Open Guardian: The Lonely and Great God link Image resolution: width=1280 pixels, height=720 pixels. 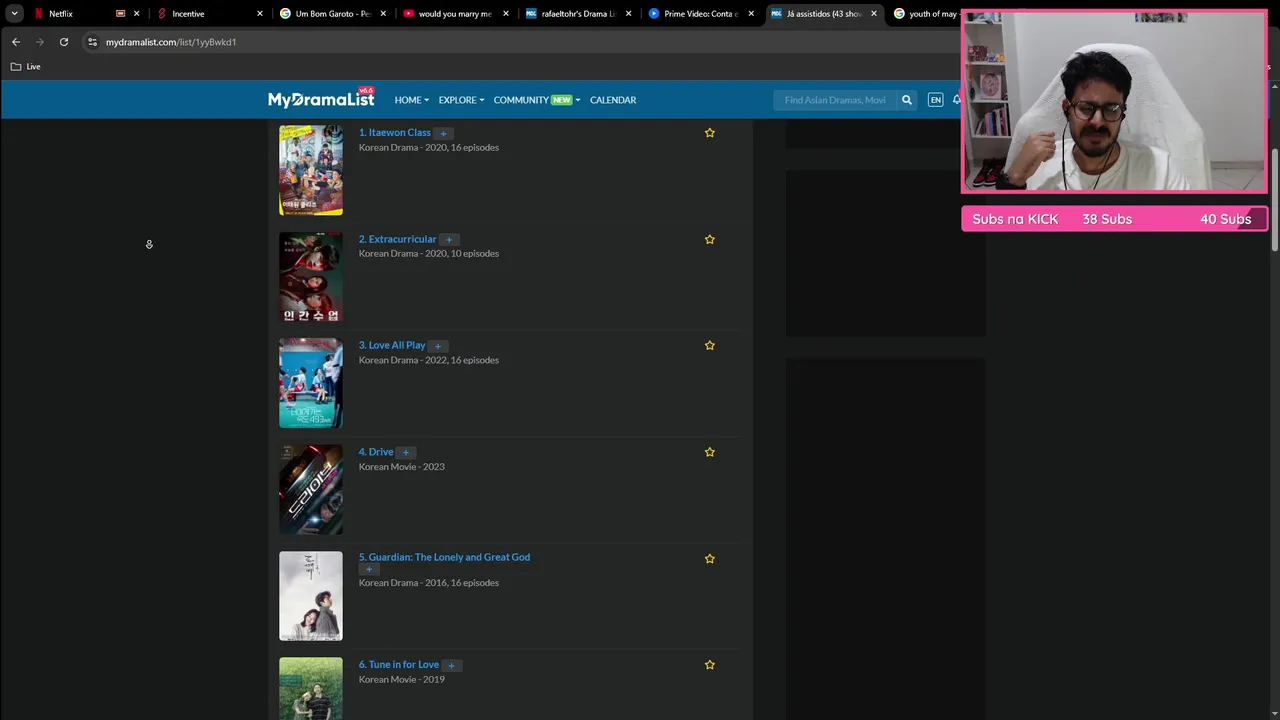click(445, 557)
